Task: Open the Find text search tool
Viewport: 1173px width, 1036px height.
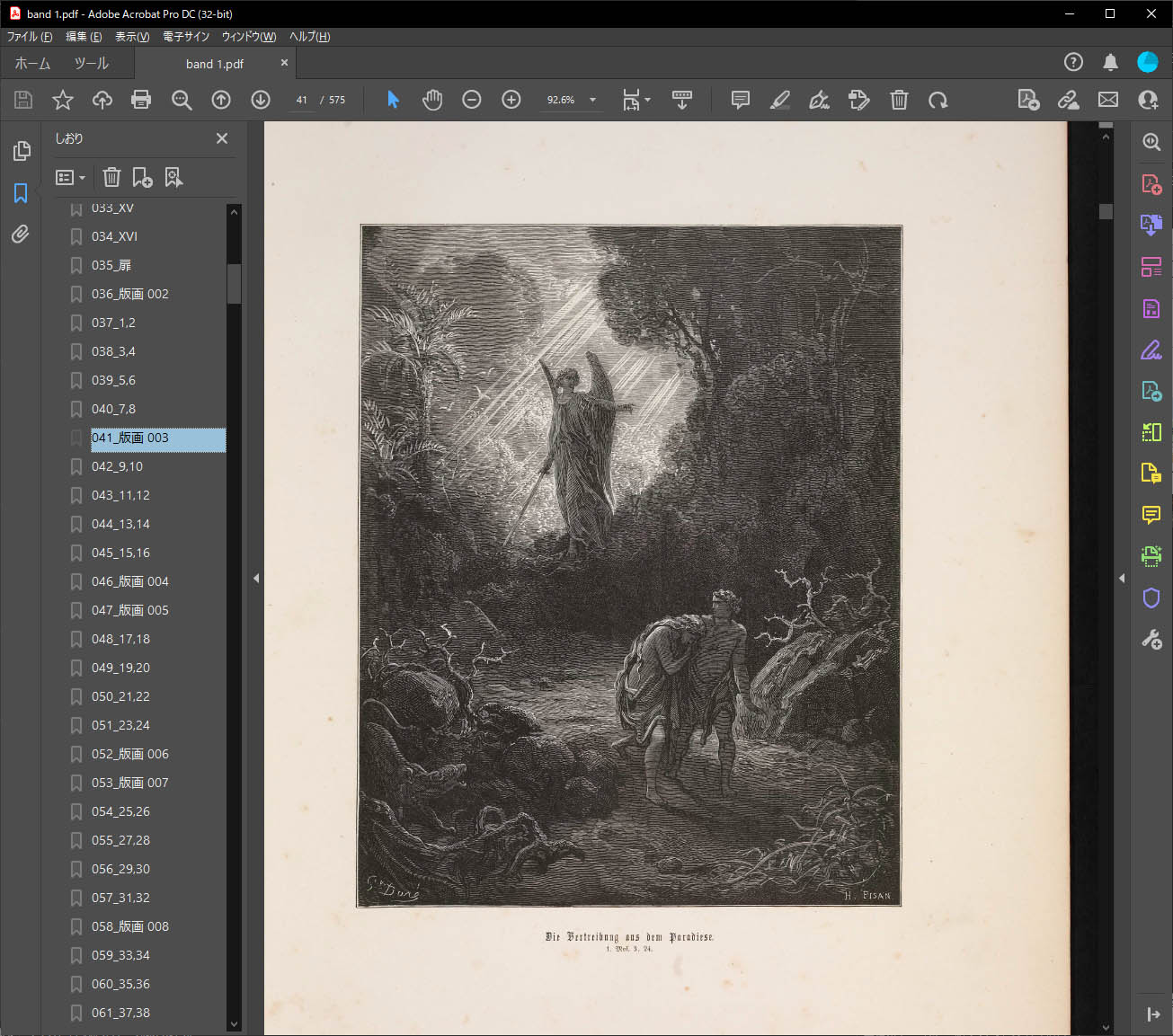Action: coord(182,100)
